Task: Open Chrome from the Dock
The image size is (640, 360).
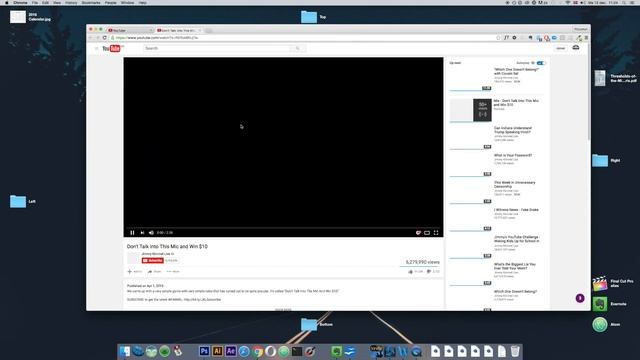Action: pos(257,351)
